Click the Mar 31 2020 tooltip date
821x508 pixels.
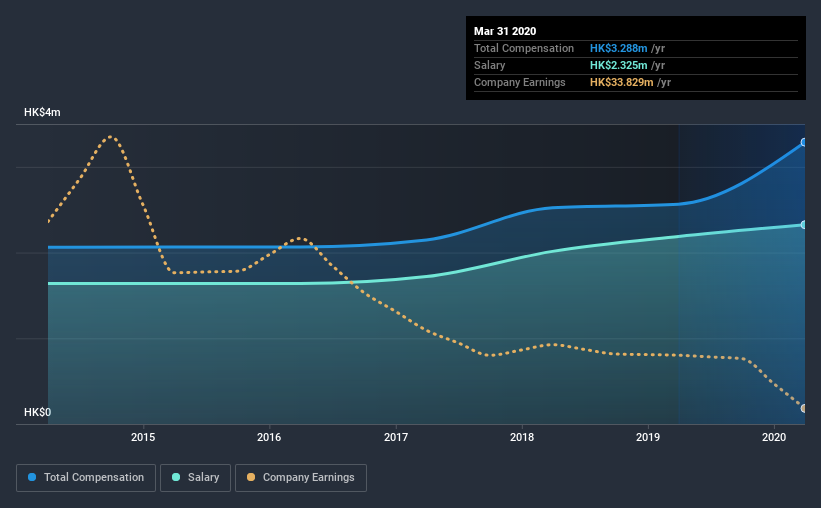tap(505, 31)
